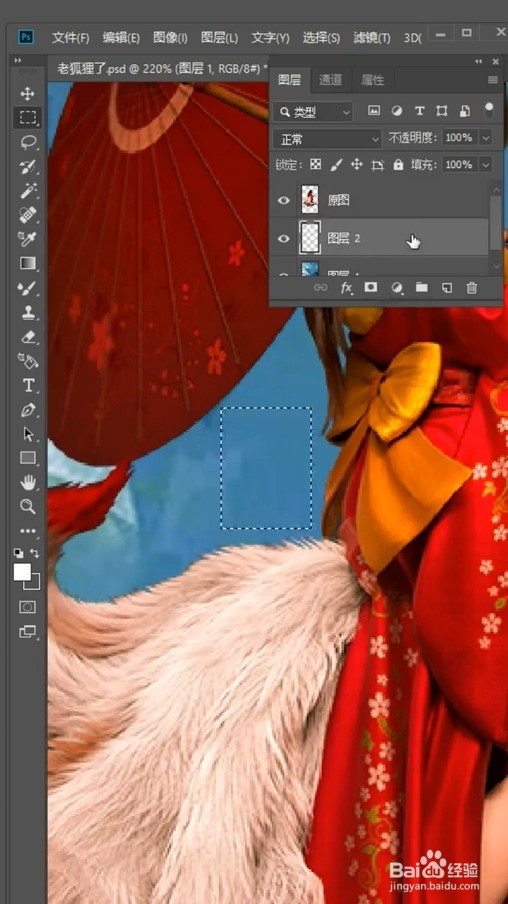
Task: Swap foreground and background colors
Action: [x=35, y=553]
